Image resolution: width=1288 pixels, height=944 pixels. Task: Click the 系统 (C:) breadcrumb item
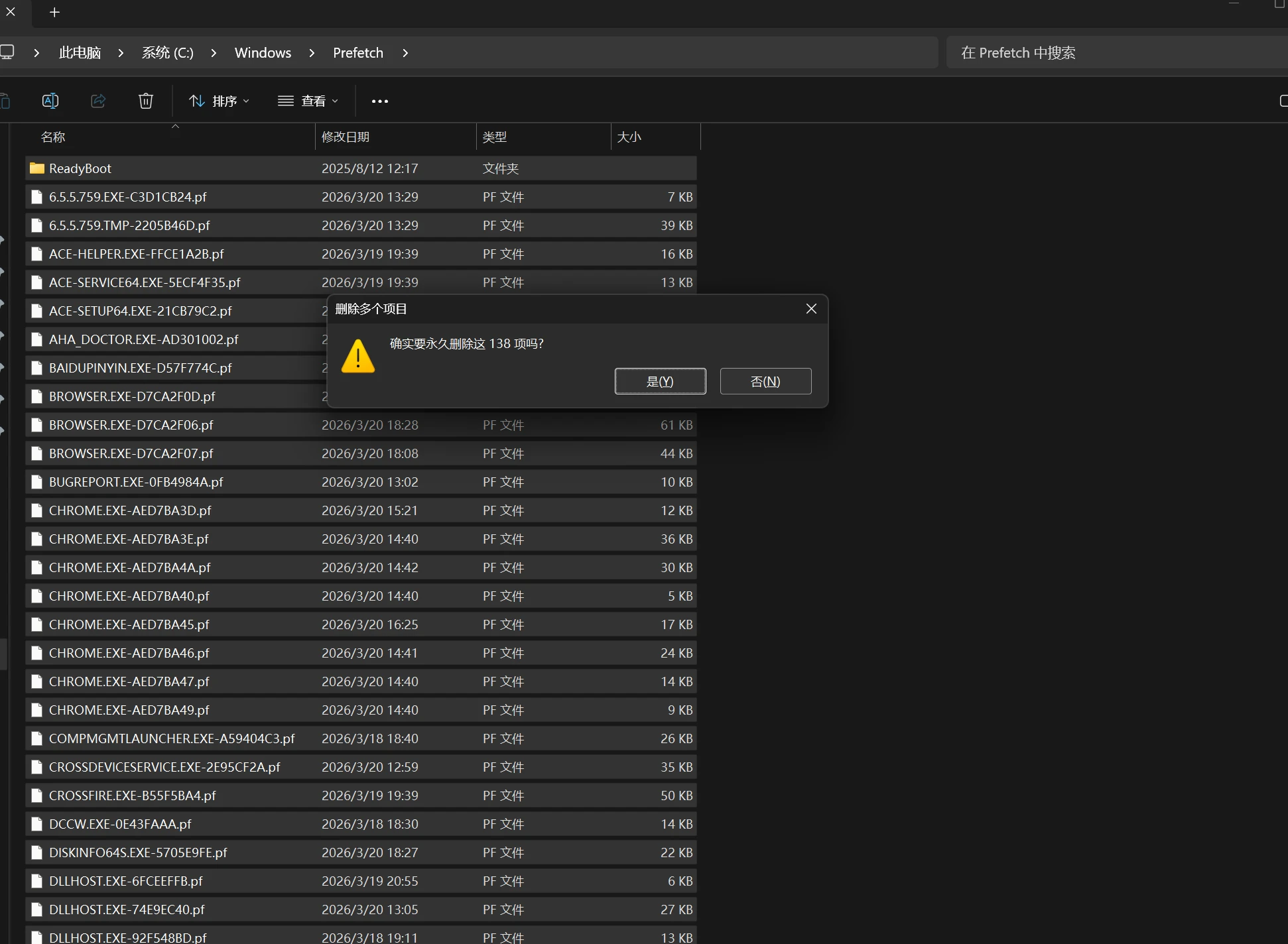[x=168, y=53]
